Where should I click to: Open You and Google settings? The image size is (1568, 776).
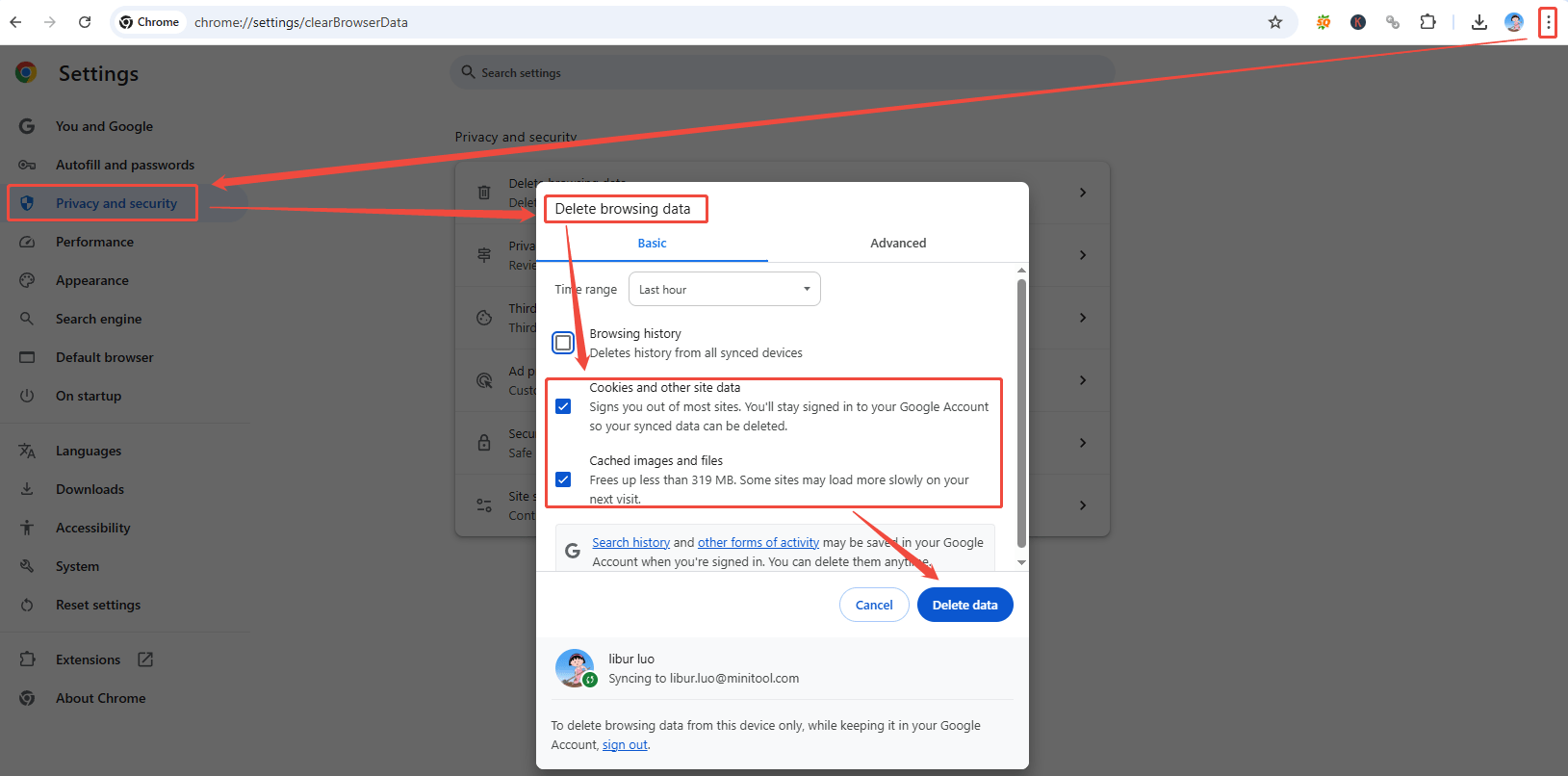[104, 126]
